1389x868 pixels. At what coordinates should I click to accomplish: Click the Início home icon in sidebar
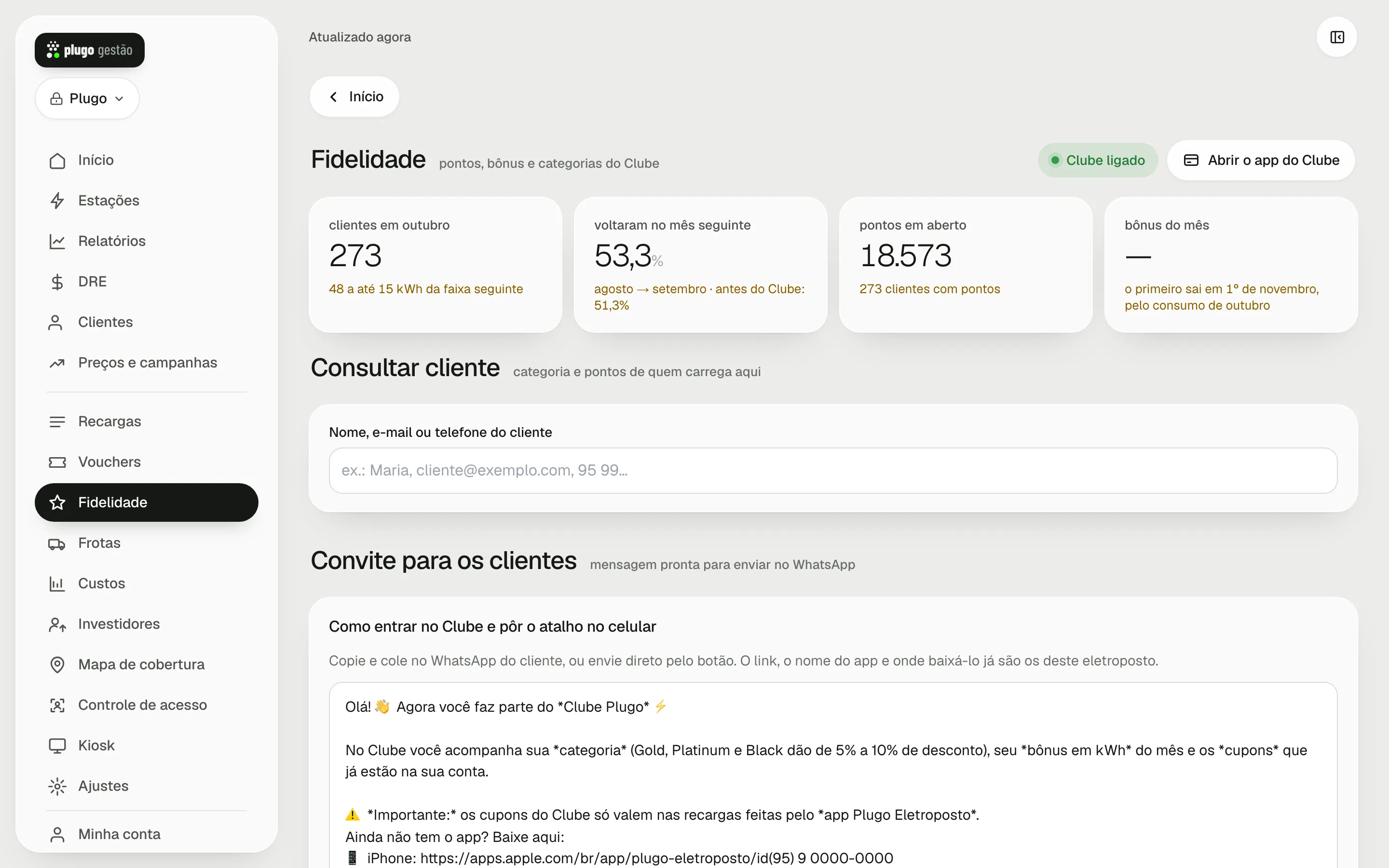(x=57, y=161)
